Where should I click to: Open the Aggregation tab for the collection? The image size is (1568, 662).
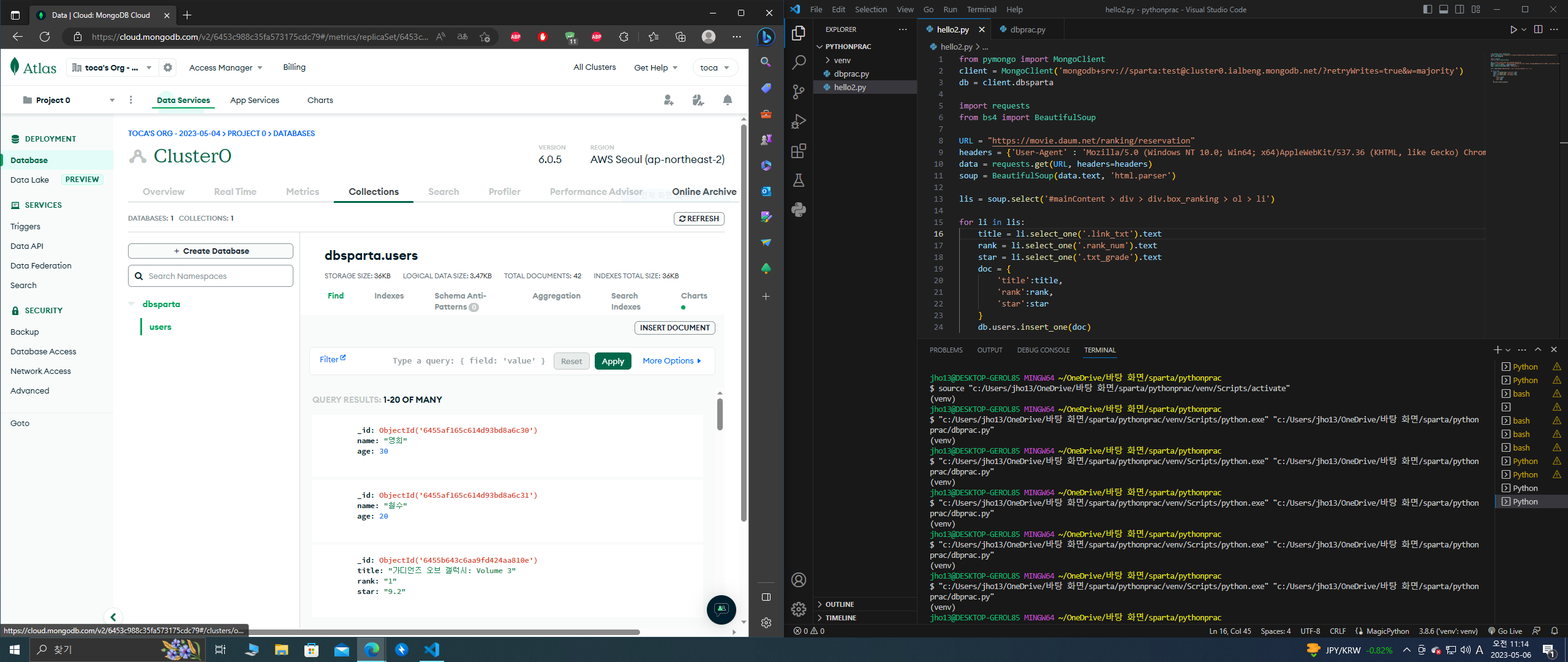click(x=556, y=295)
